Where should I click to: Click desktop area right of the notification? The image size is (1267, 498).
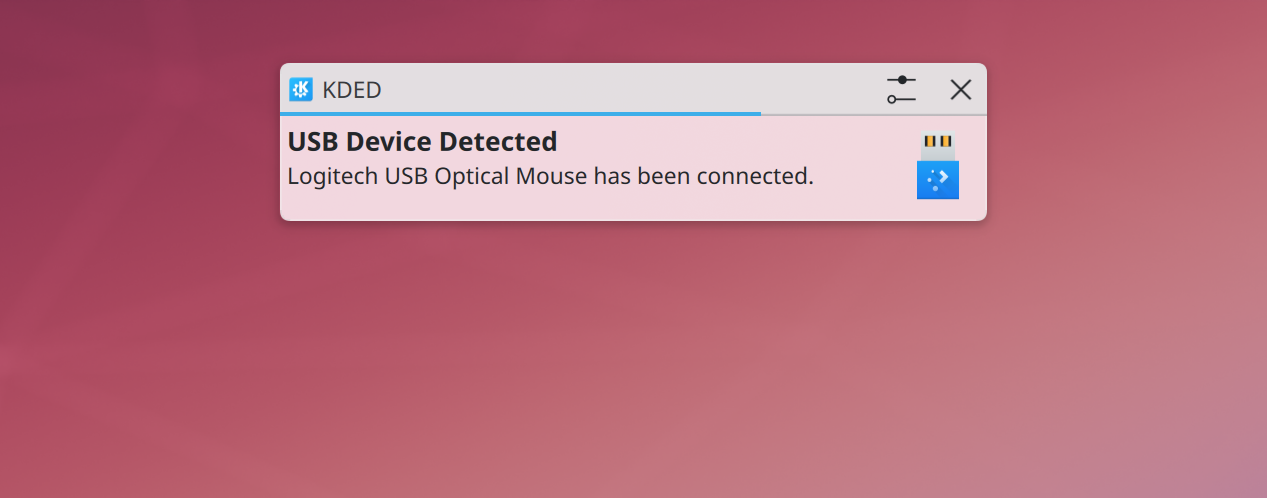1120,150
